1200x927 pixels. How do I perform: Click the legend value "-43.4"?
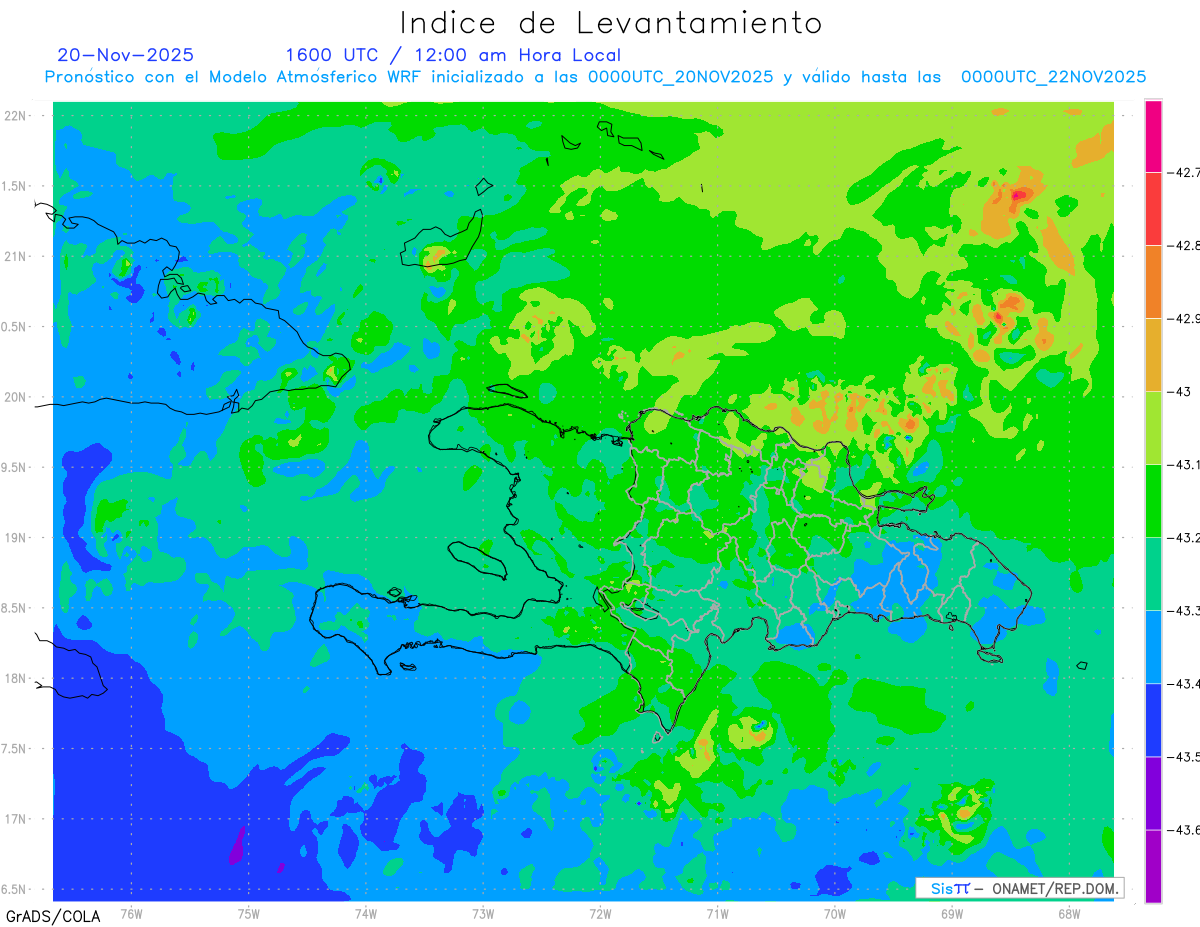pos(1184,683)
